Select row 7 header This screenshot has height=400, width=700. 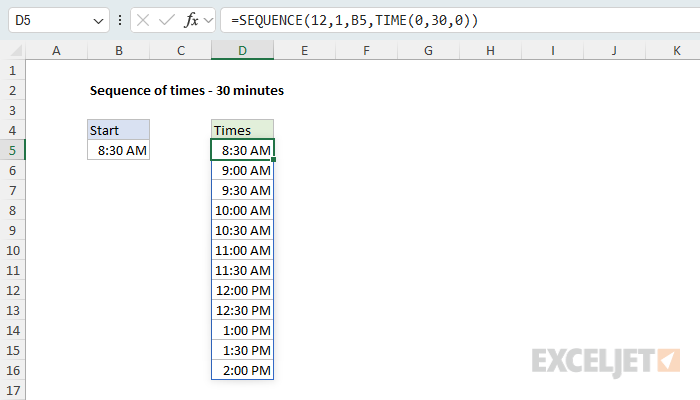point(12,191)
